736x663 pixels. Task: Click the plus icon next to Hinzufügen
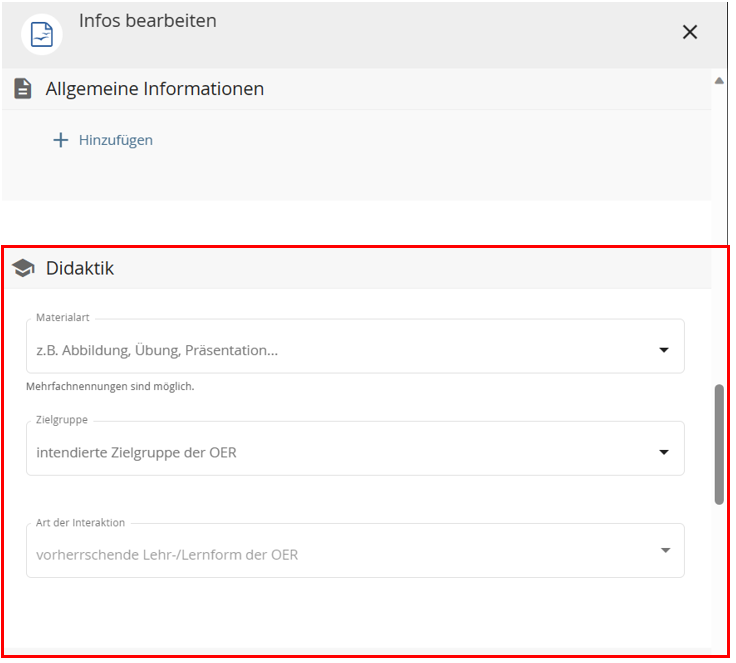(60, 140)
